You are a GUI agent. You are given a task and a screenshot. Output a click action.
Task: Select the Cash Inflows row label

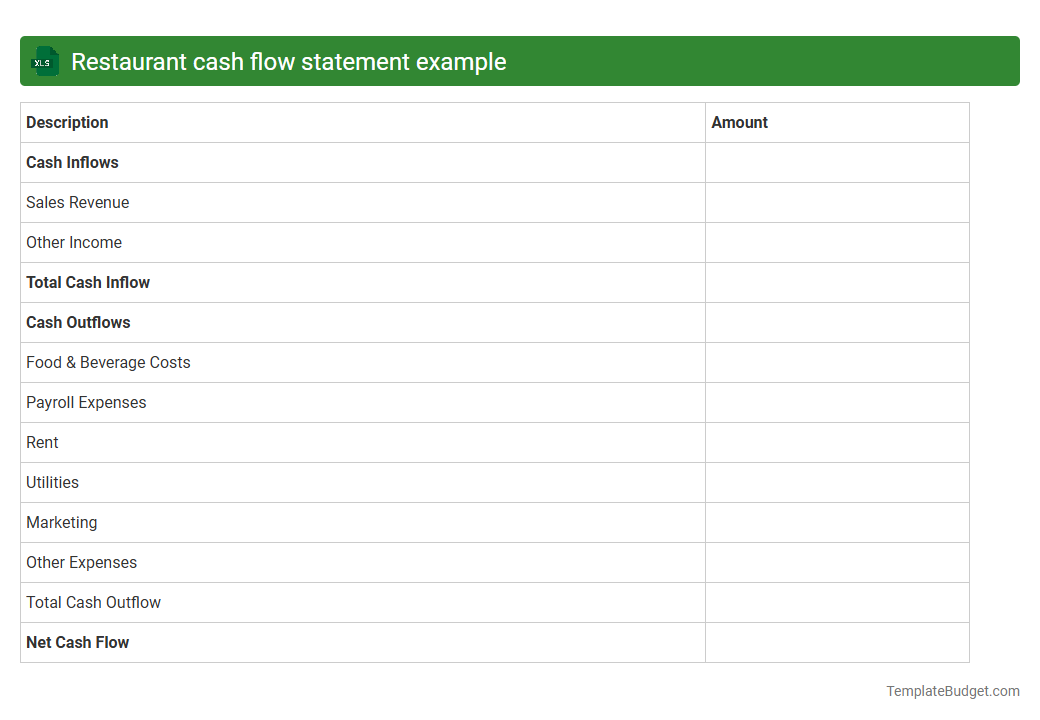[x=72, y=162]
